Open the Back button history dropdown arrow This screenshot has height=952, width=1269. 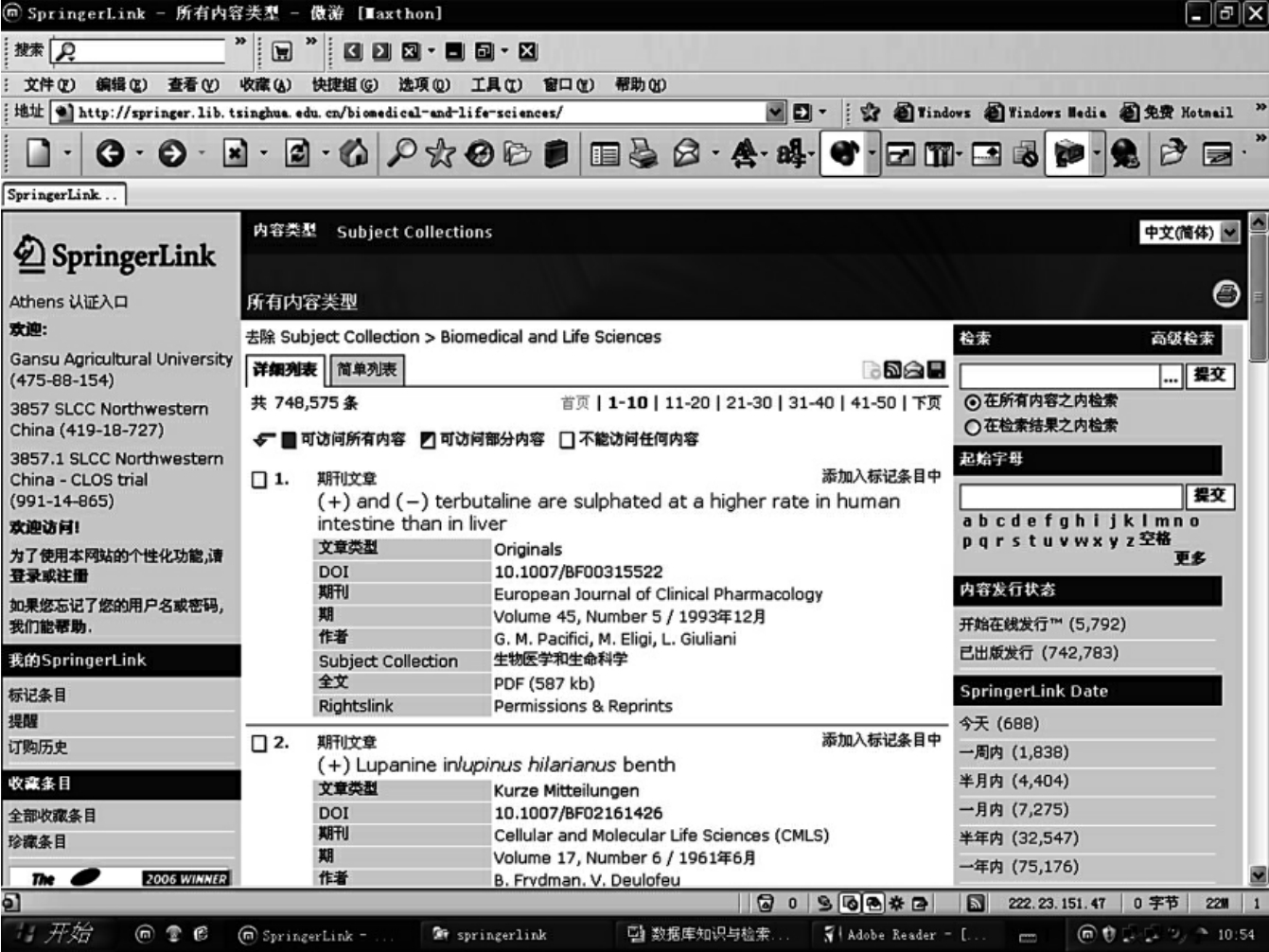tap(139, 153)
